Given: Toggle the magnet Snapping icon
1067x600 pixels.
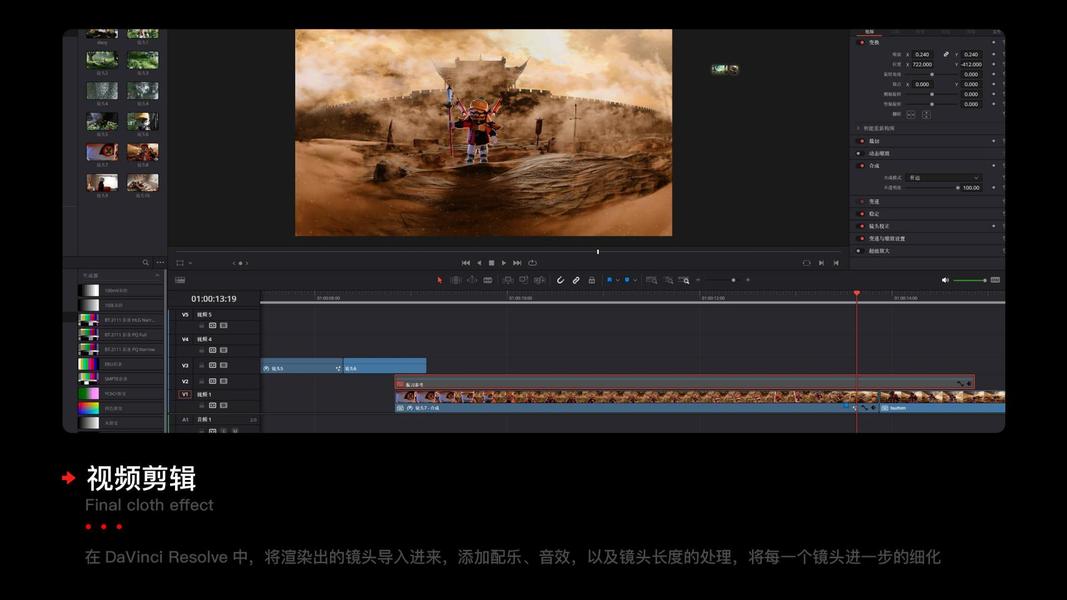Looking at the screenshot, I should pyautogui.click(x=560, y=280).
